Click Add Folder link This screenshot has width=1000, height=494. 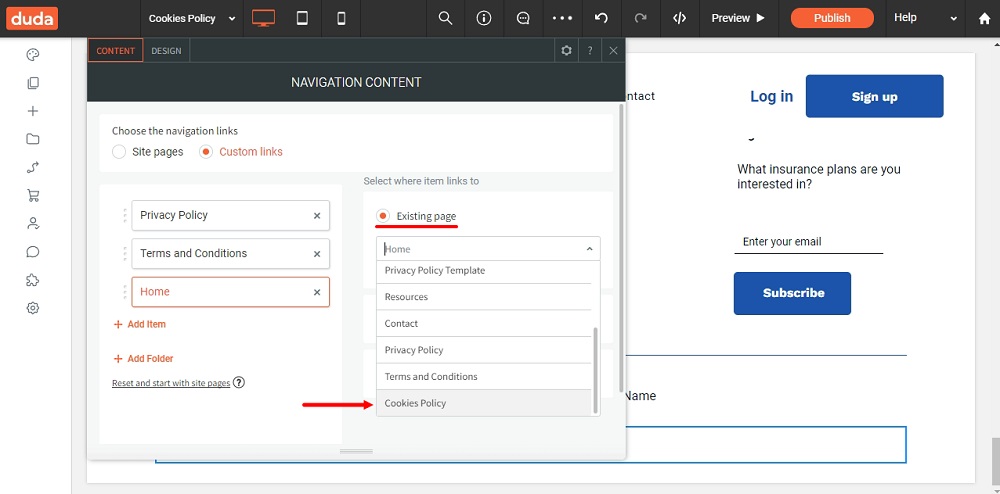[143, 358]
